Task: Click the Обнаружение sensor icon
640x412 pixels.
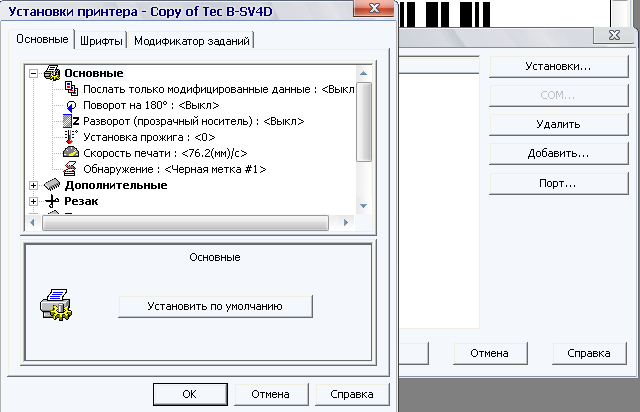Action: (x=70, y=169)
